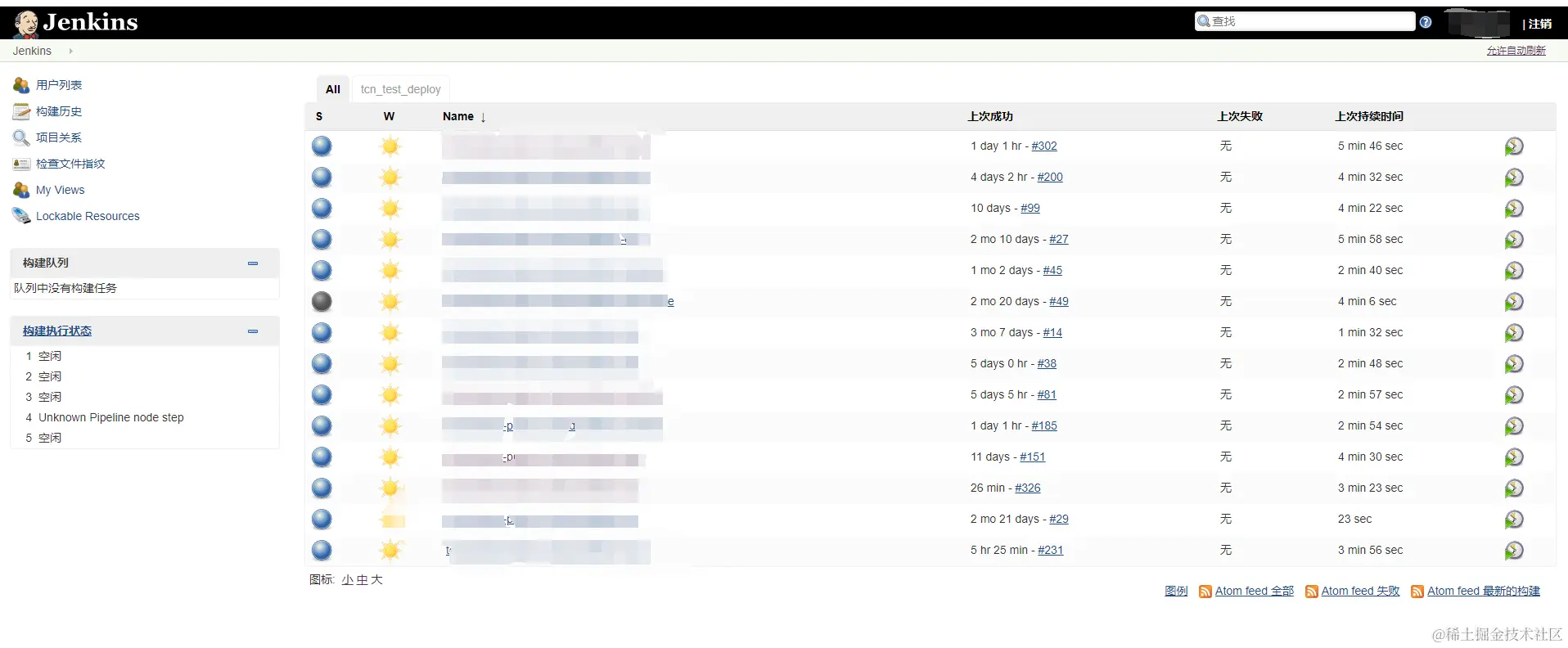Click the Jenkins logo in the header
Screen dimensions: 1568x648
[x=76, y=23]
